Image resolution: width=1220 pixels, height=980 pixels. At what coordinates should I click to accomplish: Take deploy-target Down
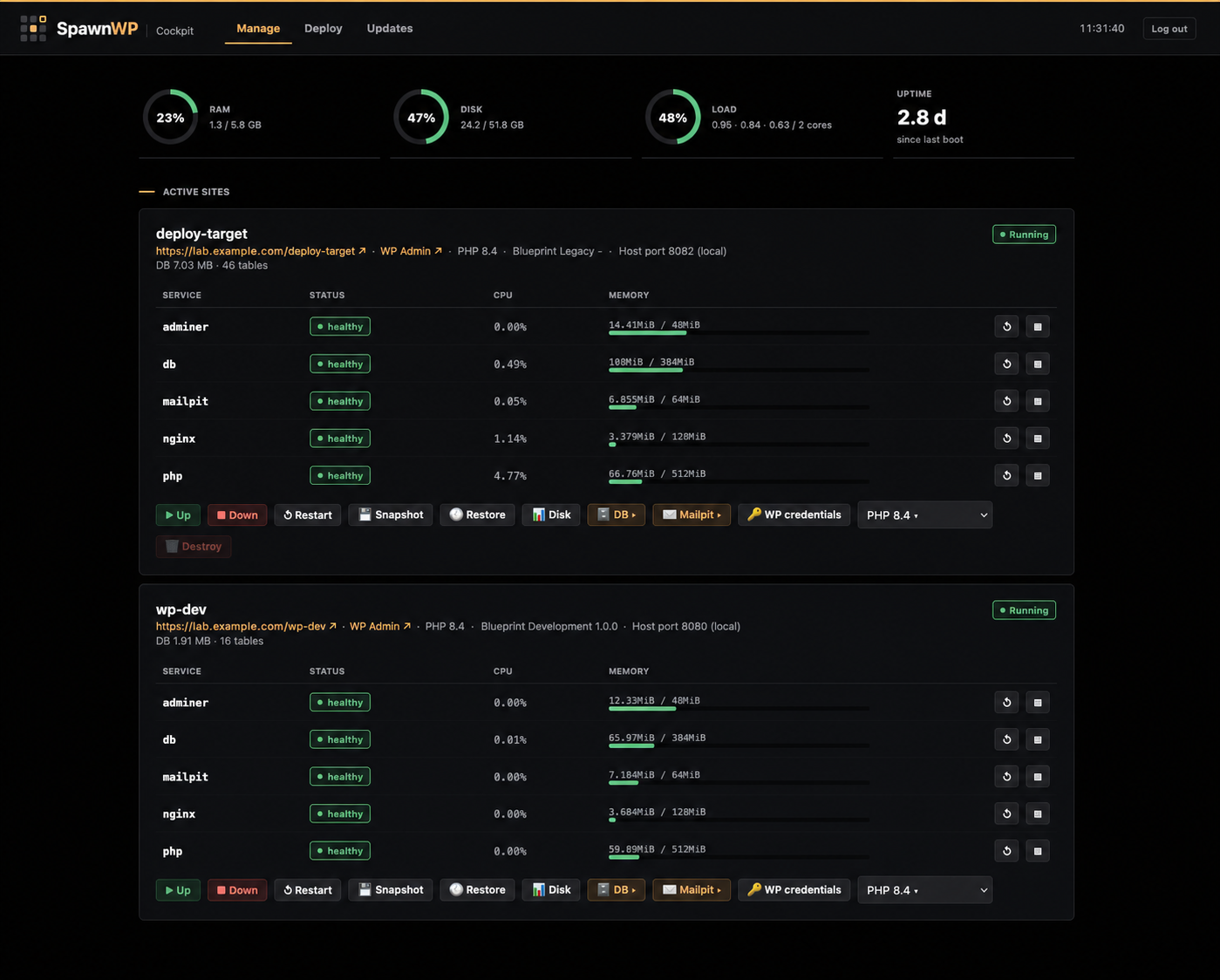coord(237,515)
